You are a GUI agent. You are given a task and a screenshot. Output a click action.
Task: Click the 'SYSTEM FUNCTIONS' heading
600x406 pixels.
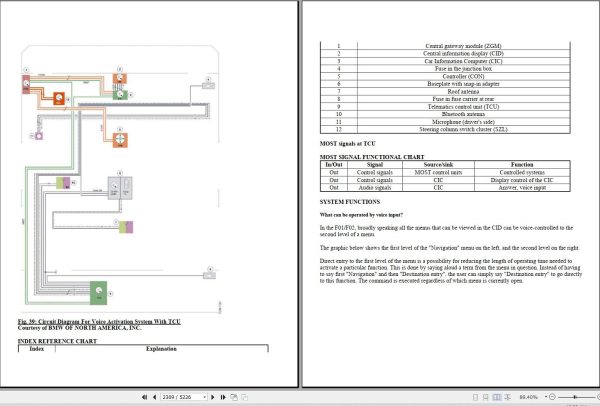(350, 202)
